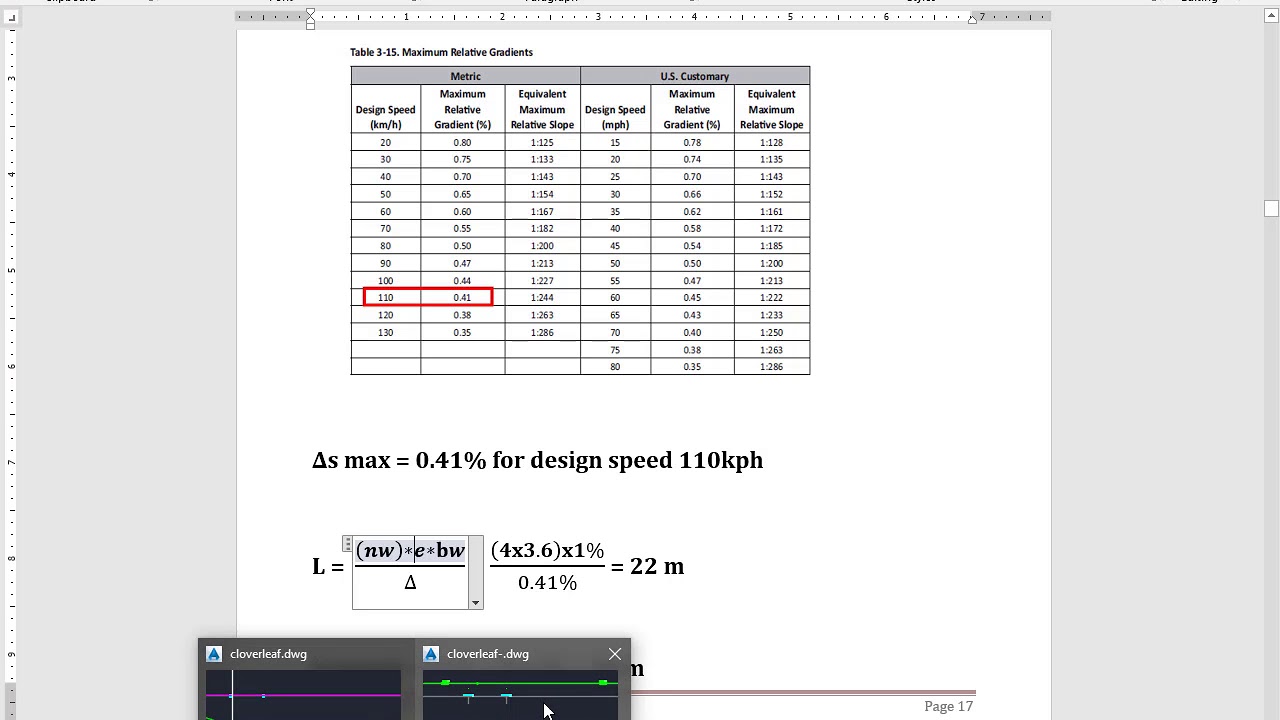
Task: Click the ruler tab selector box
Action: click(x=11, y=17)
